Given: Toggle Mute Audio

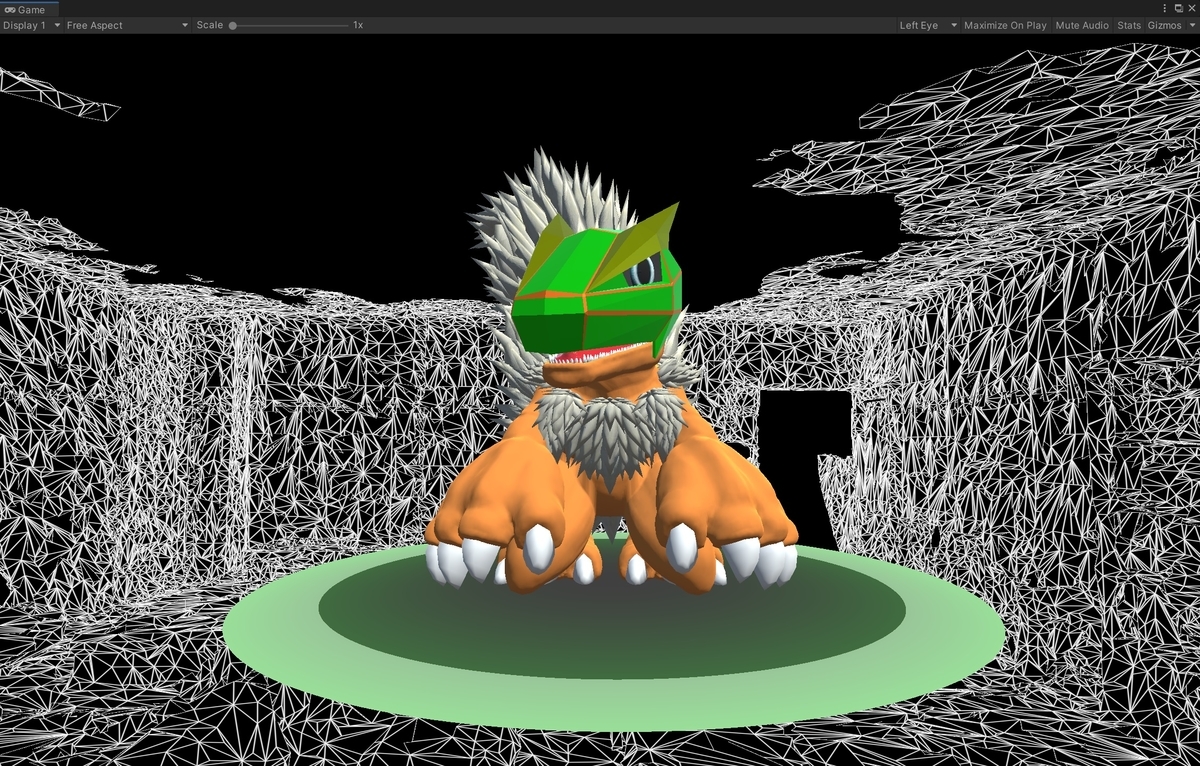Looking at the screenshot, I should [1082, 25].
